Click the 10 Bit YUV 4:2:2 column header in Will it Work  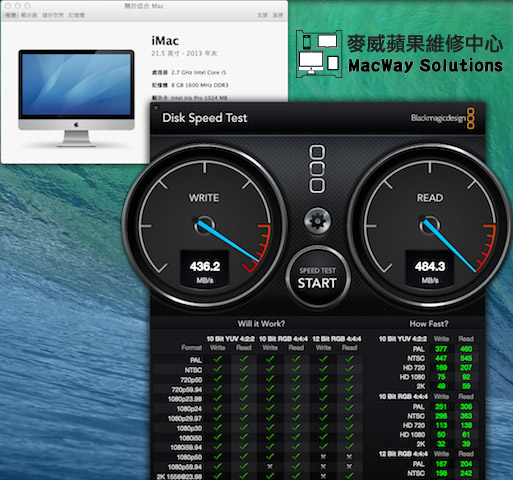point(230,339)
